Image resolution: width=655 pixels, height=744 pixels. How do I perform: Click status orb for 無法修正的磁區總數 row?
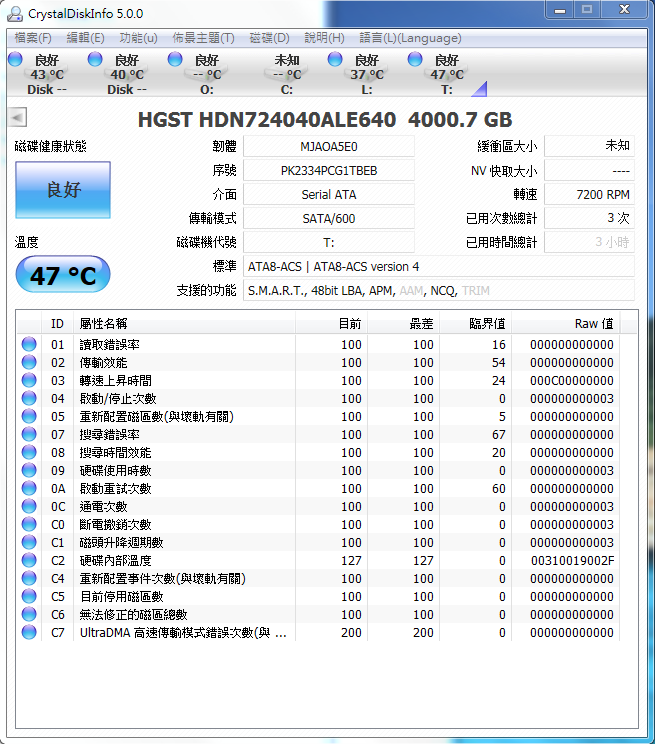(x=29, y=614)
